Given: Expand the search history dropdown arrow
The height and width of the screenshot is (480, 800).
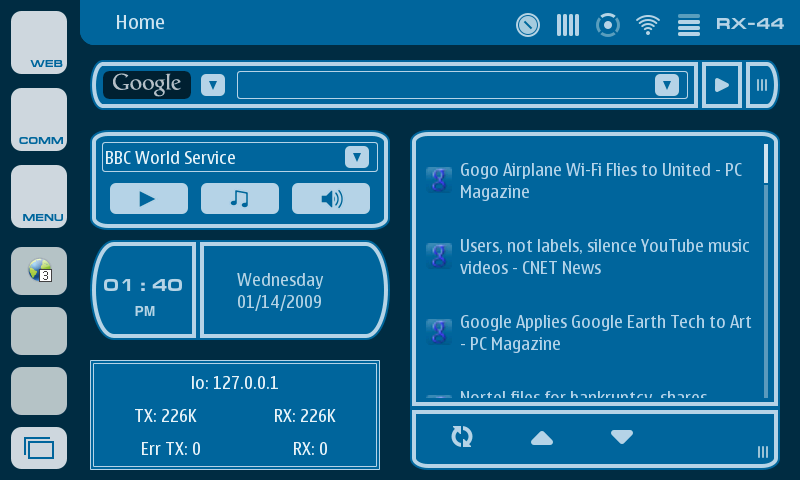Looking at the screenshot, I should point(667,85).
